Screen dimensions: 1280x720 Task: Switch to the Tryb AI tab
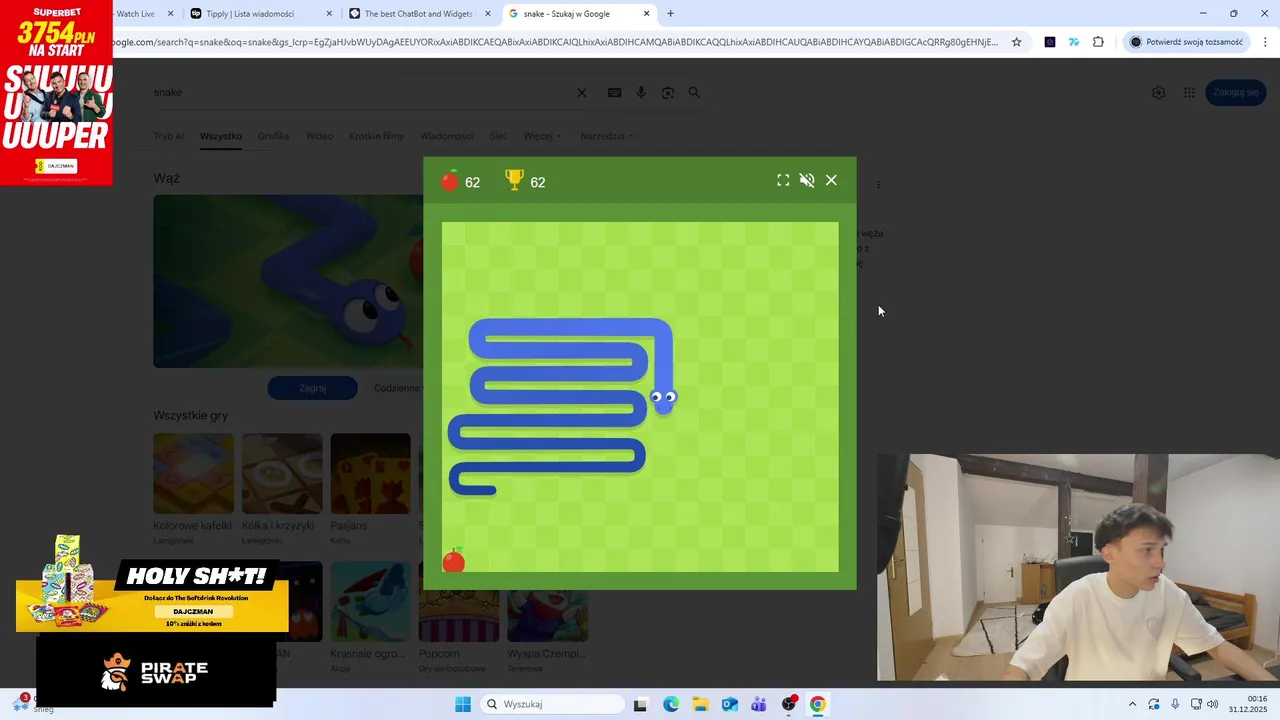pos(168,136)
